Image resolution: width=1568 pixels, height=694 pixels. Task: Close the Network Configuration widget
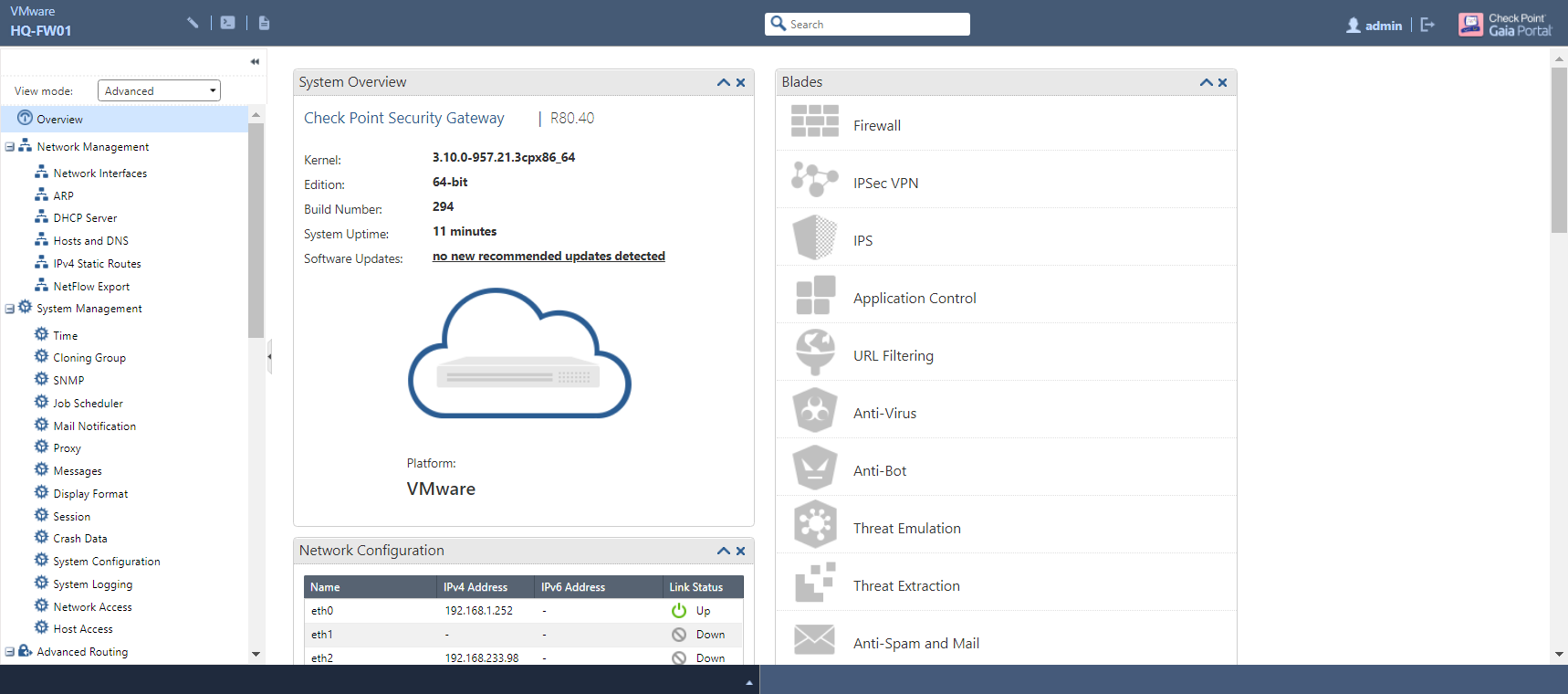point(741,551)
